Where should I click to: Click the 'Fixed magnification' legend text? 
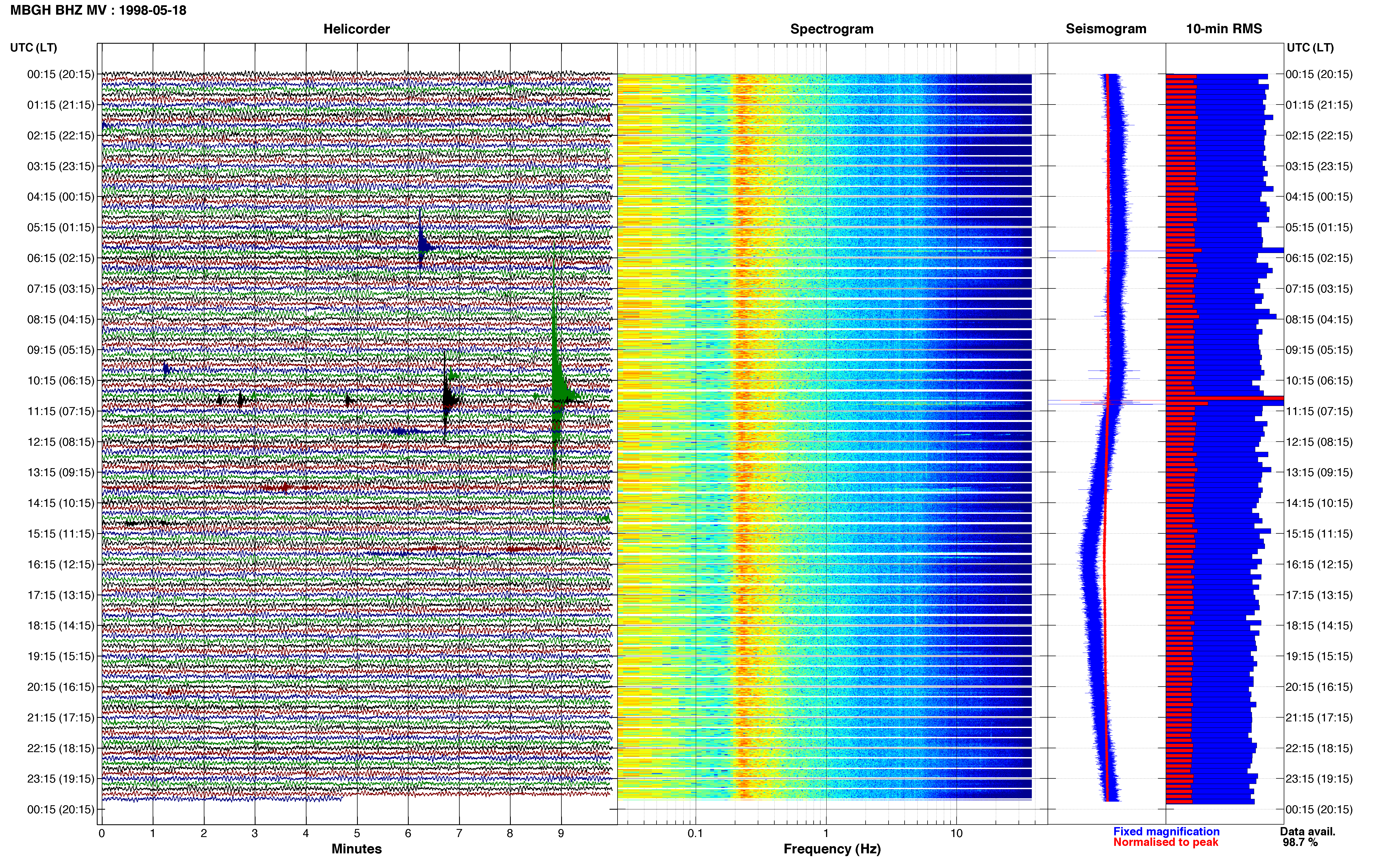coord(1166,832)
